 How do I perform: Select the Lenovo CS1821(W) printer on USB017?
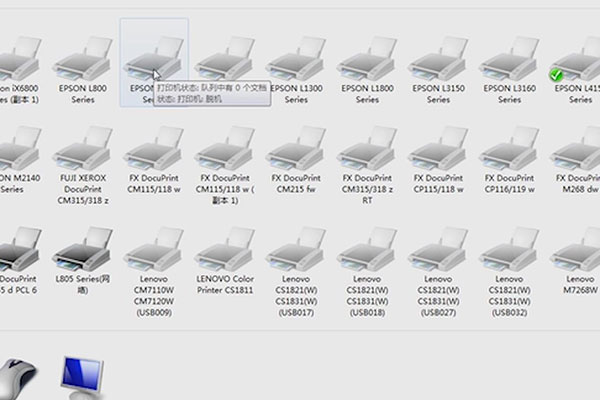point(296,245)
